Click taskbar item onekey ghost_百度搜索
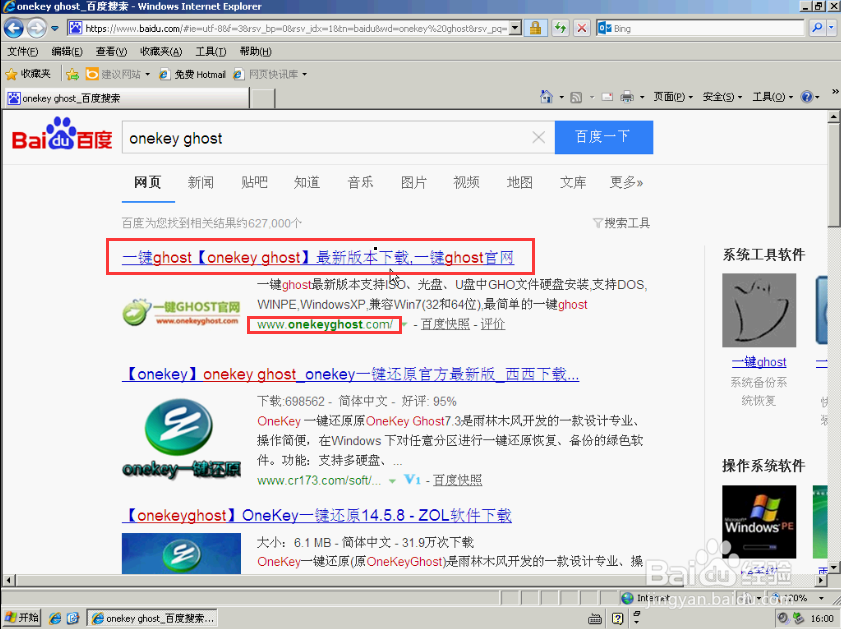 tap(152, 618)
